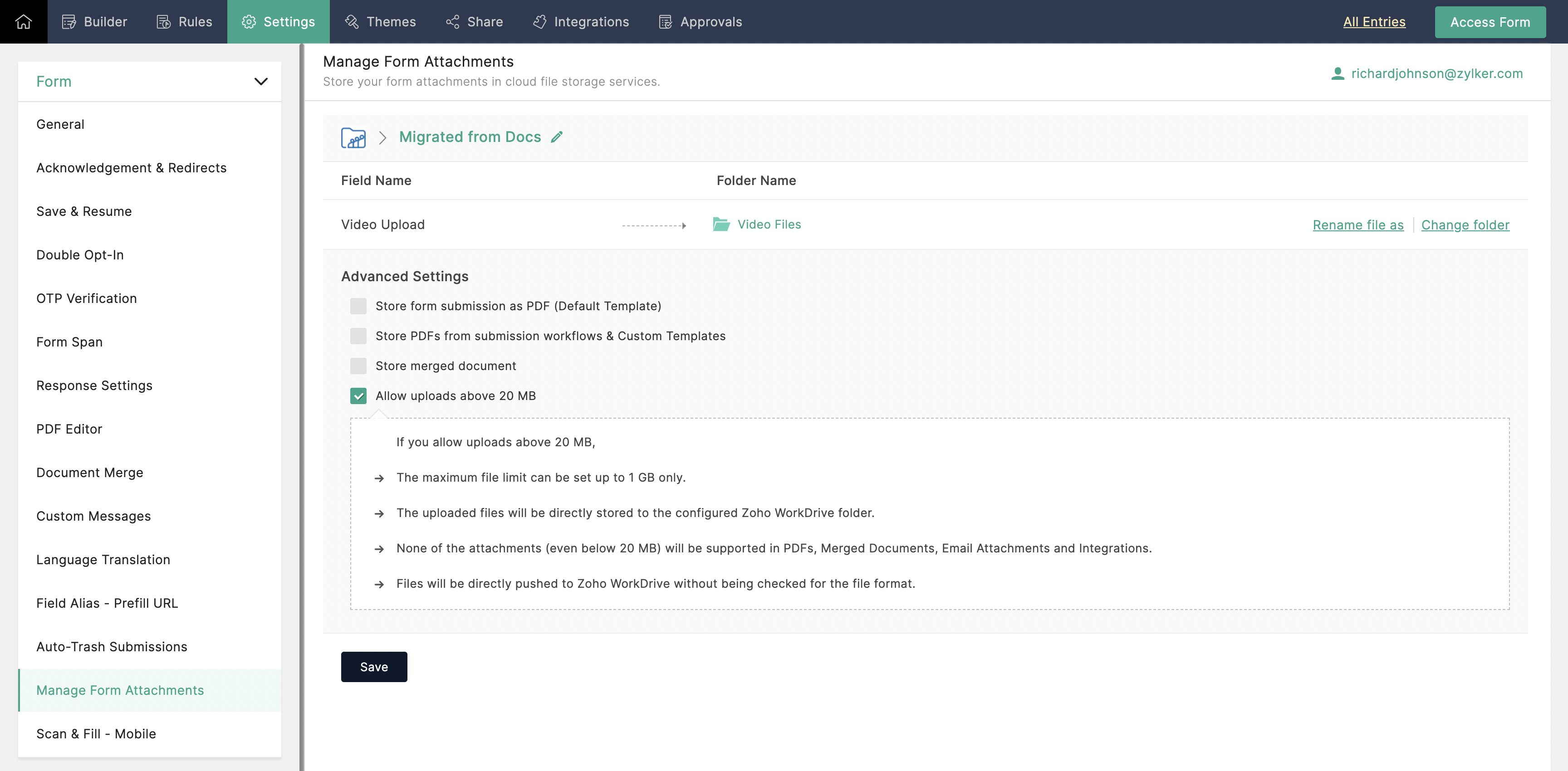Click the Share nodes icon
The height and width of the screenshot is (771, 1568).
(452, 22)
